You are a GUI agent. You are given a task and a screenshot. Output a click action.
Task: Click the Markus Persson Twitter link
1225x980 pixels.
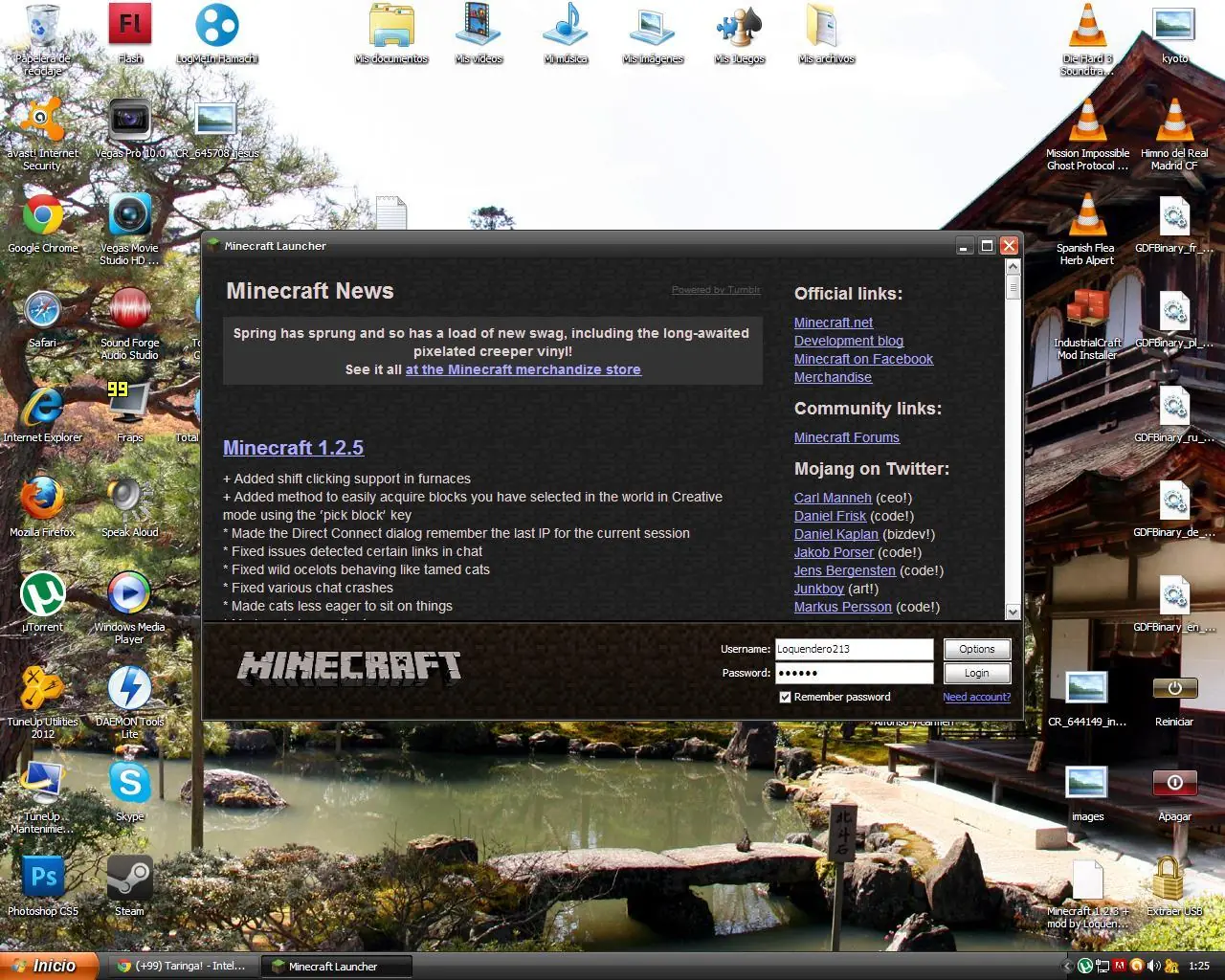click(843, 607)
